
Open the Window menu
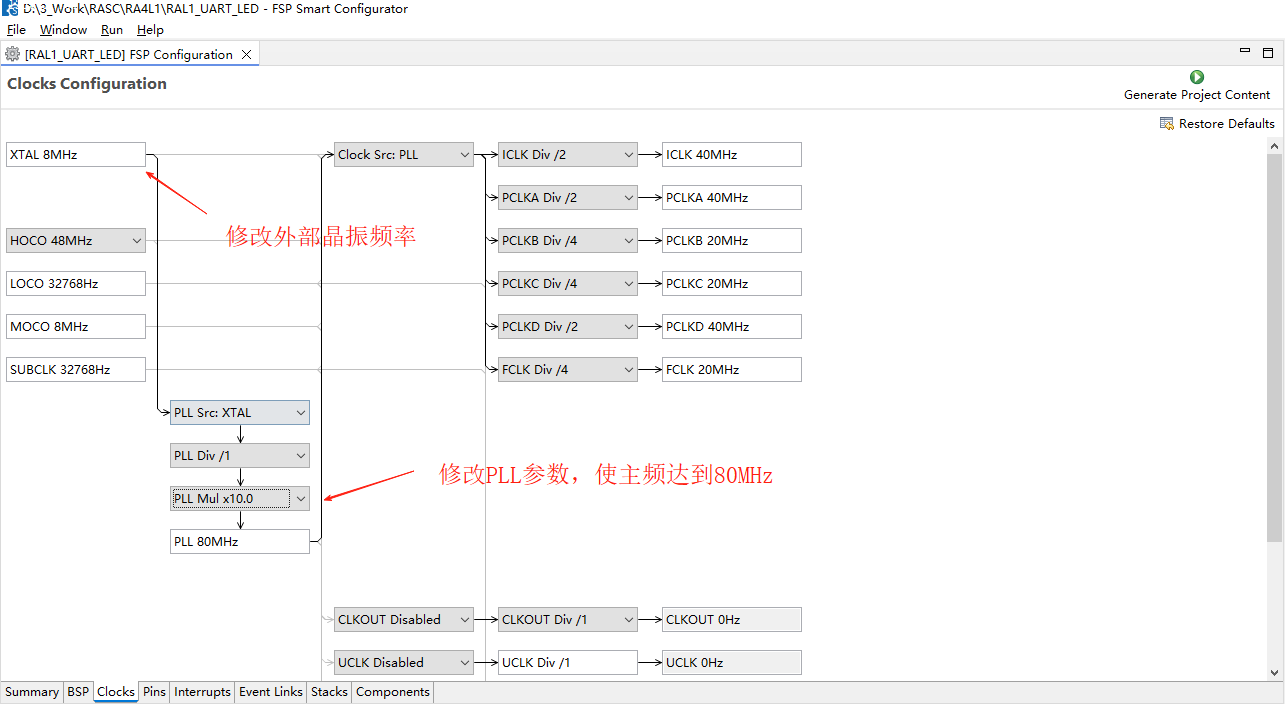63,30
